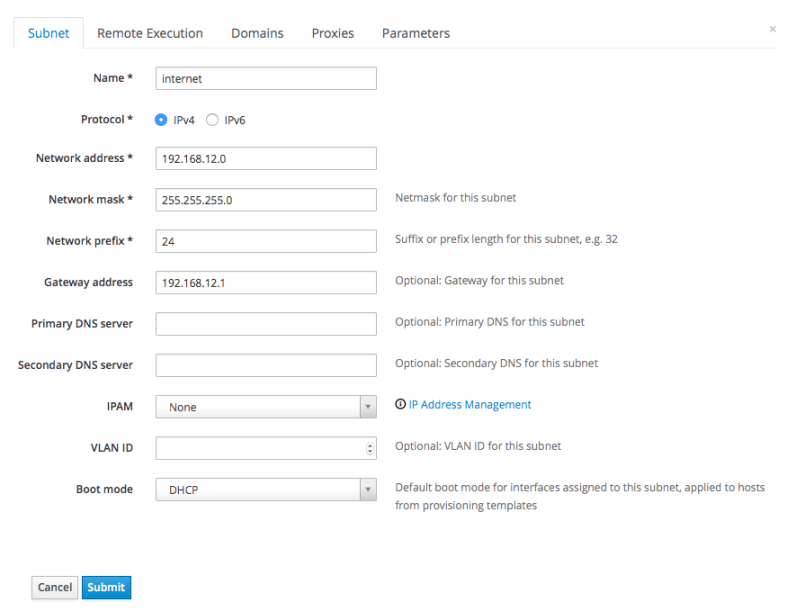Switch to the Parameters tab
This screenshot has height=611, width=787.
415,33
